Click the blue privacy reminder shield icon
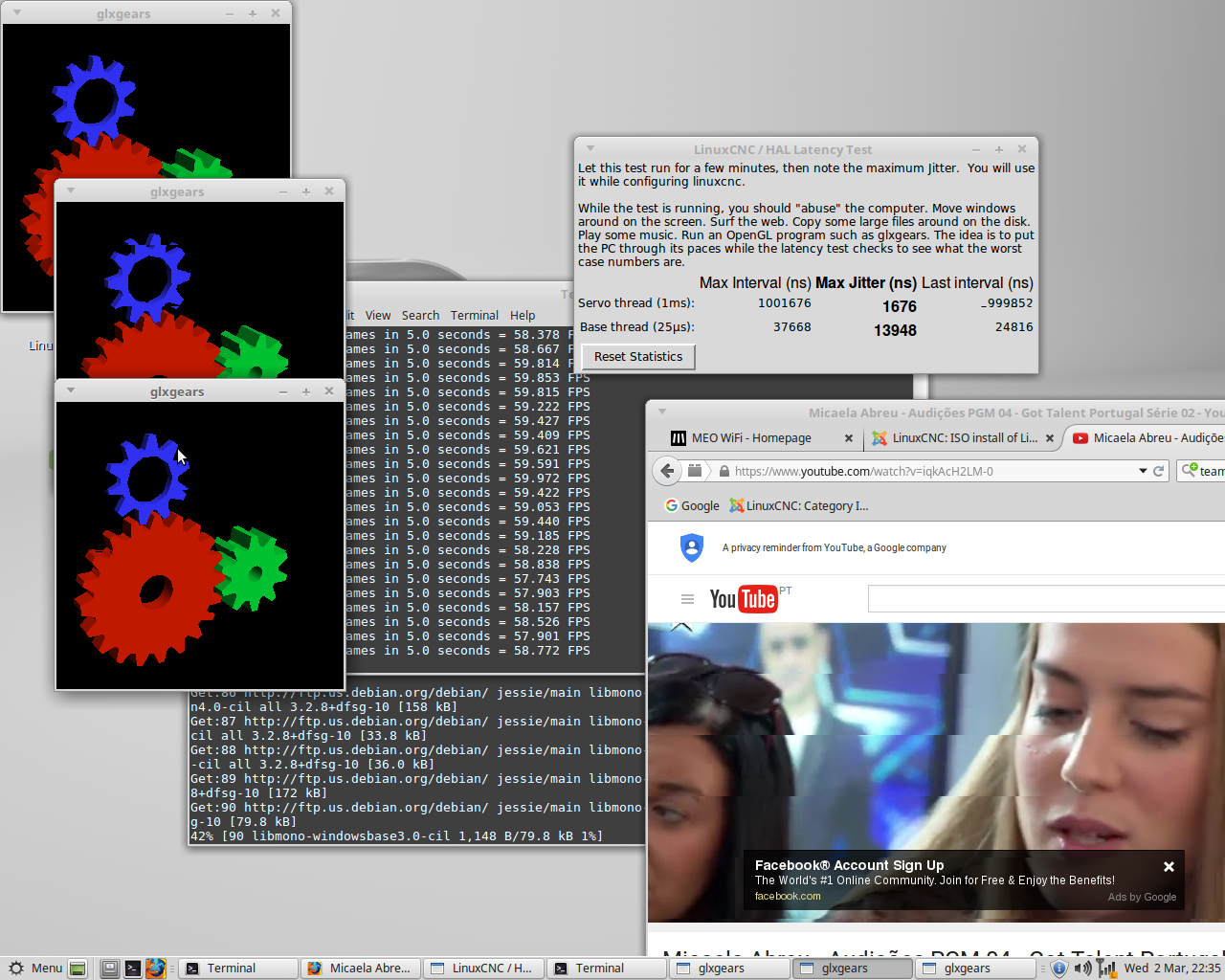1225x980 pixels. (x=691, y=547)
